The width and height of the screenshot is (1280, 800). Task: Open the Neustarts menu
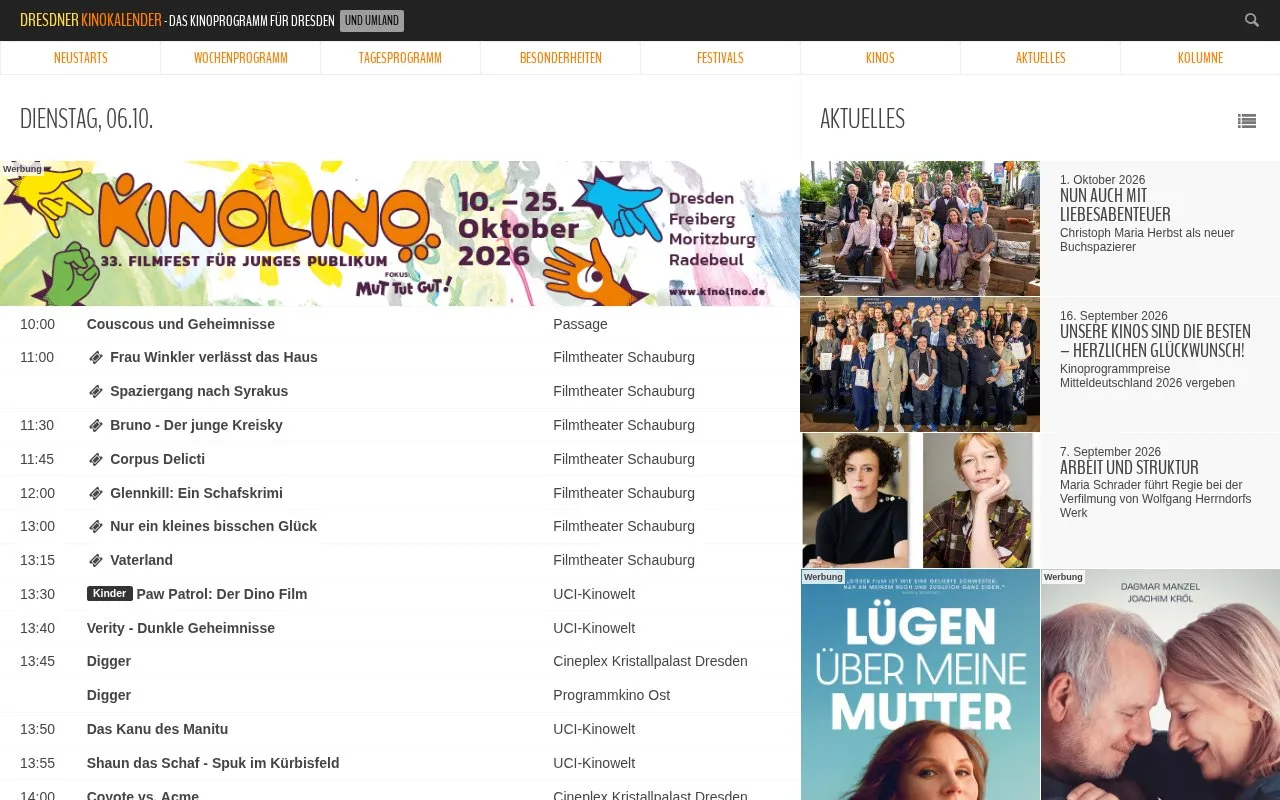[81, 58]
